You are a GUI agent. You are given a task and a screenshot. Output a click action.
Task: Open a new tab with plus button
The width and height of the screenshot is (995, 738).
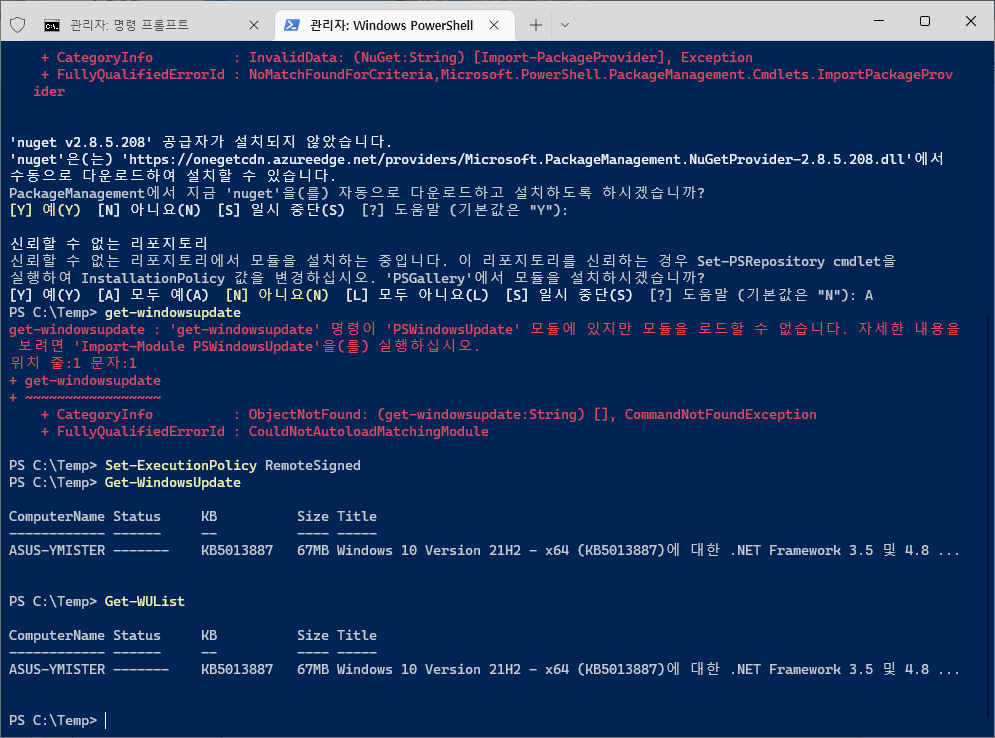[x=536, y=25]
